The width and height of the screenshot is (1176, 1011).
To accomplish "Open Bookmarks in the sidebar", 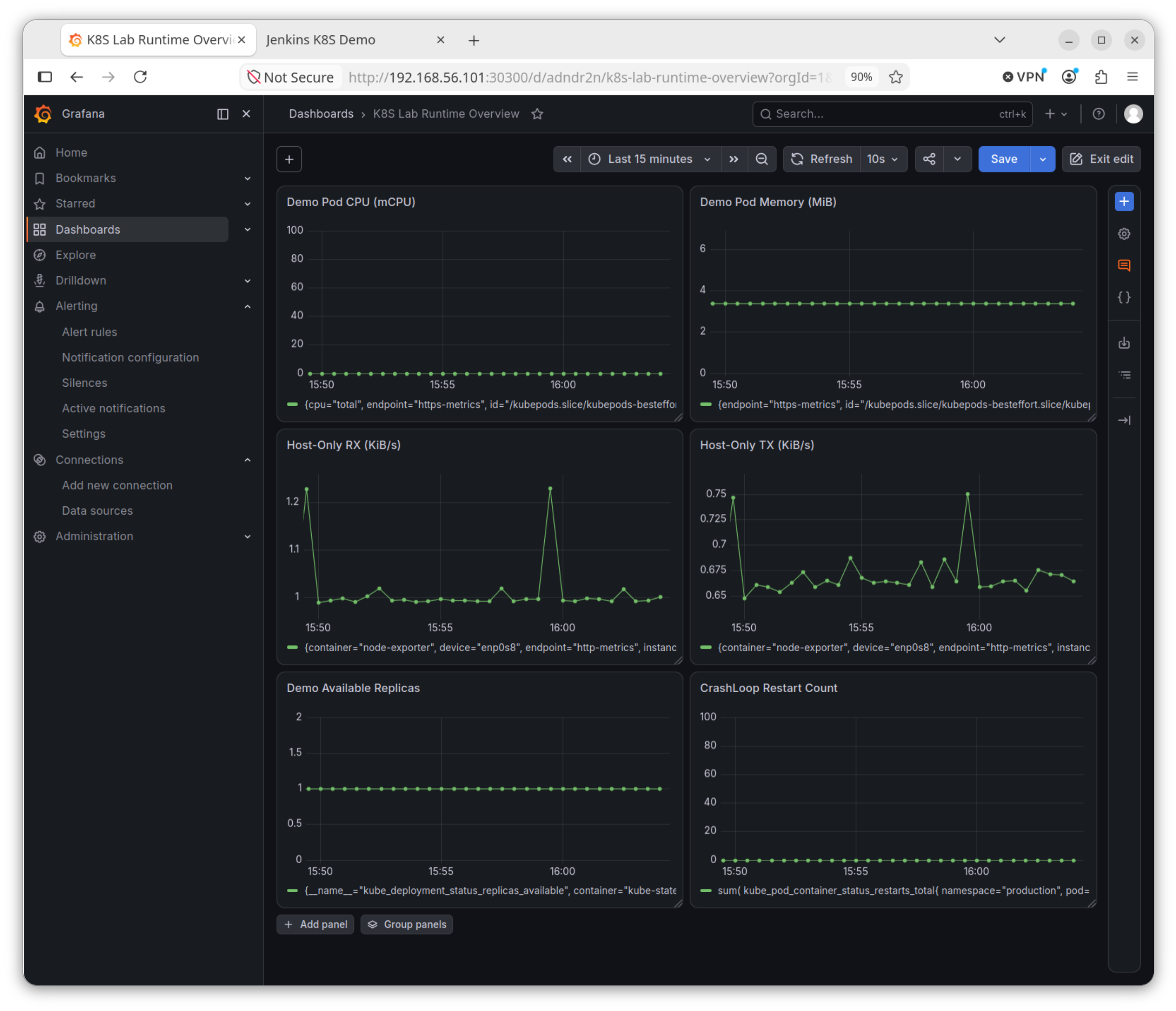I will (86, 178).
